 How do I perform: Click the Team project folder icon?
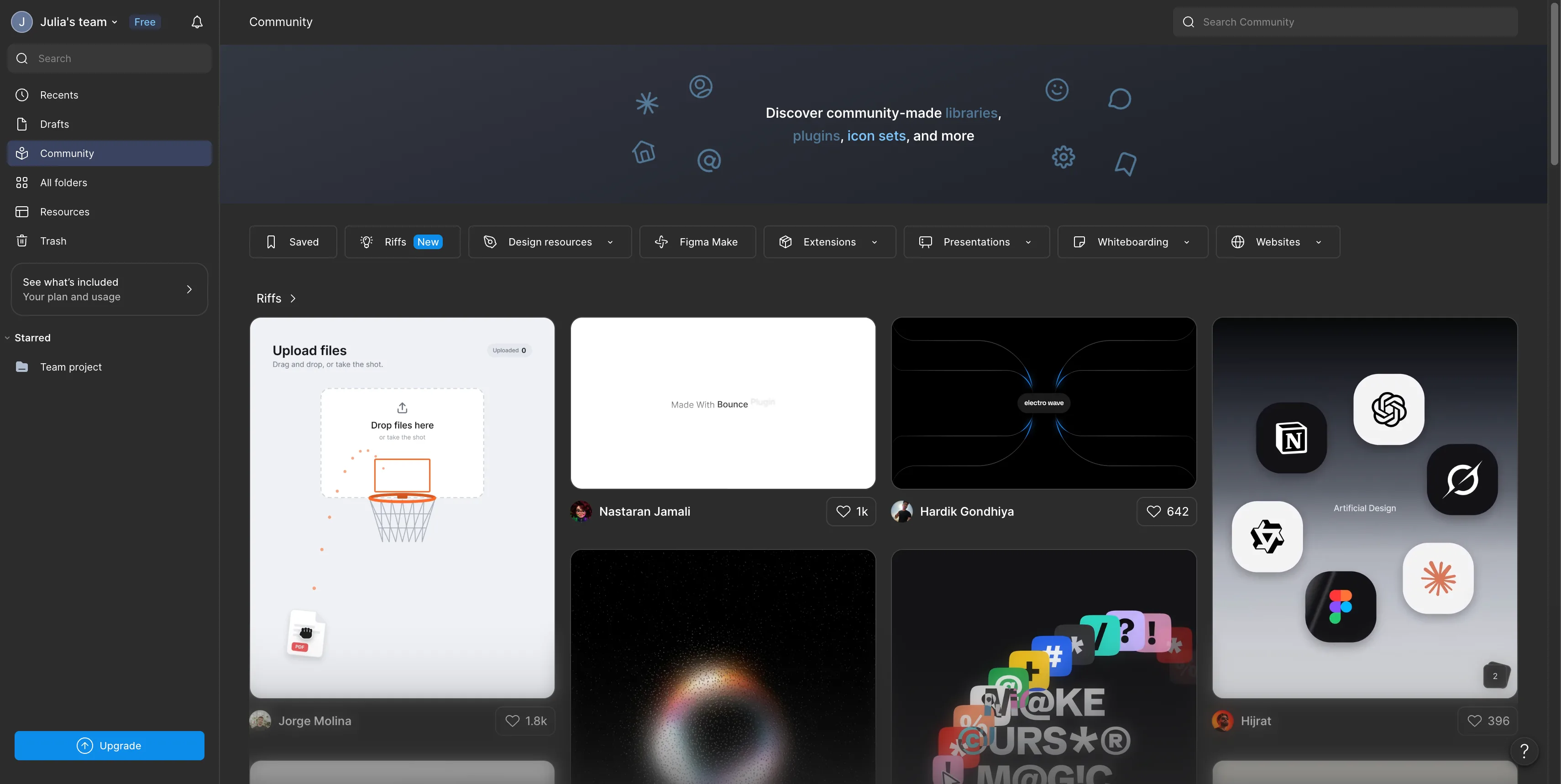pos(22,366)
